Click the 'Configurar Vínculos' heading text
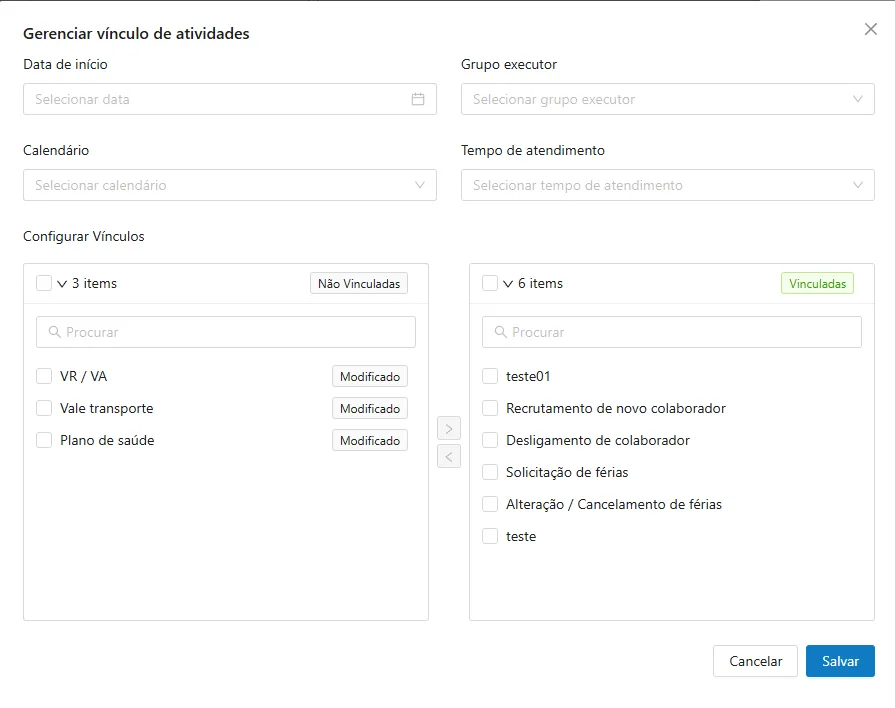The height and width of the screenshot is (708, 895). click(84, 236)
